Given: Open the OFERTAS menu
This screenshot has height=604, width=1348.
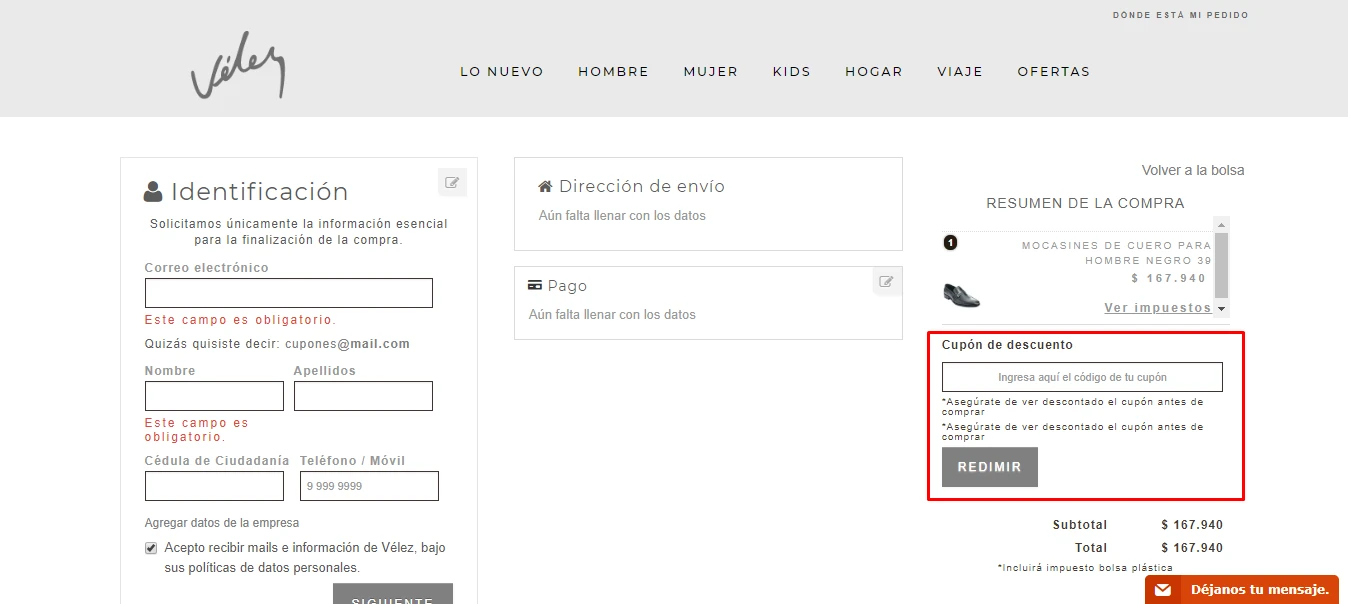Looking at the screenshot, I should (x=1053, y=72).
